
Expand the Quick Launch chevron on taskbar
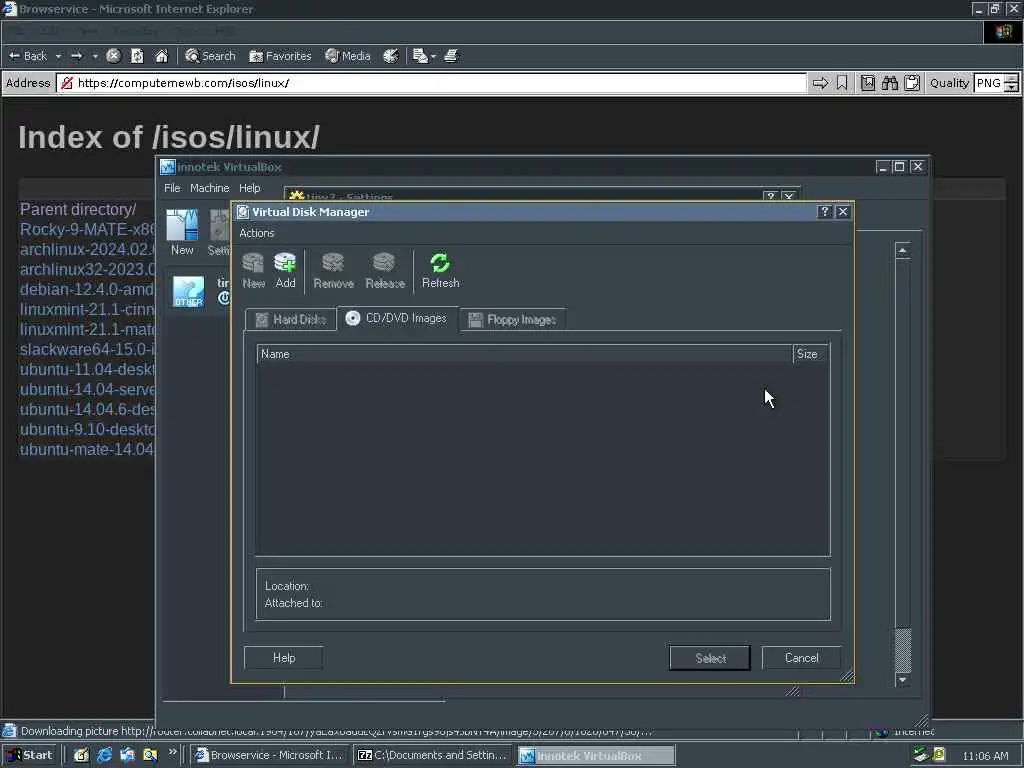click(172, 752)
